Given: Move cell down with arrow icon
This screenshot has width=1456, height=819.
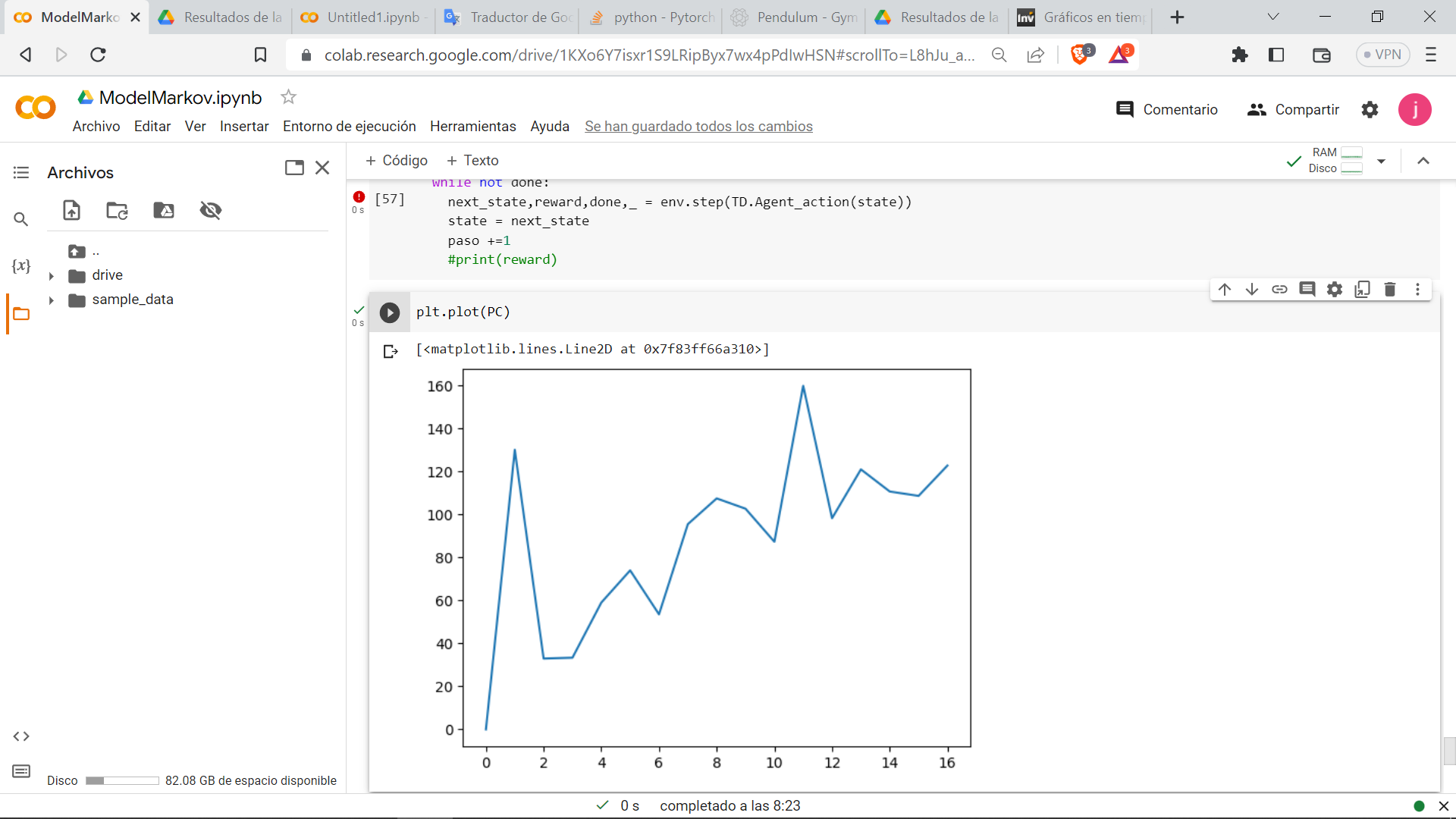Looking at the screenshot, I should 1252,289.
